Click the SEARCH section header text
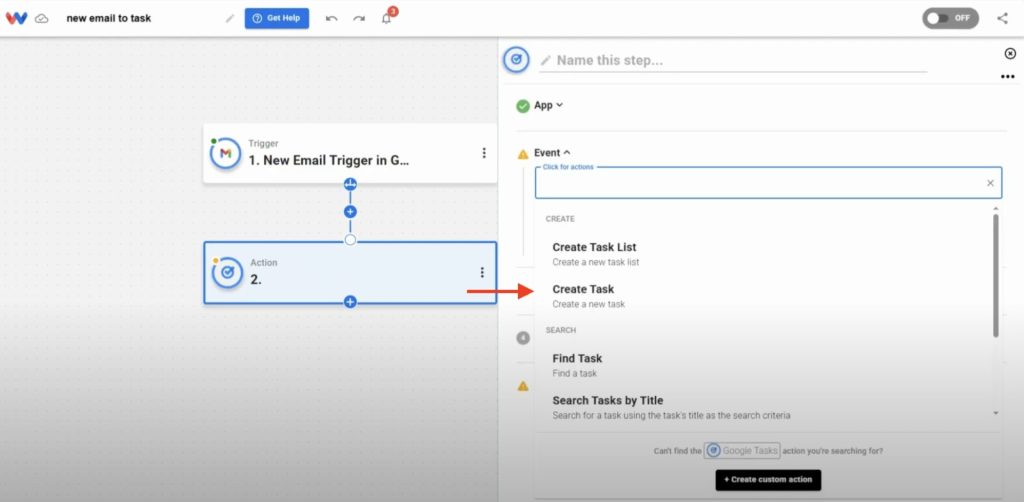 (561, 330)
